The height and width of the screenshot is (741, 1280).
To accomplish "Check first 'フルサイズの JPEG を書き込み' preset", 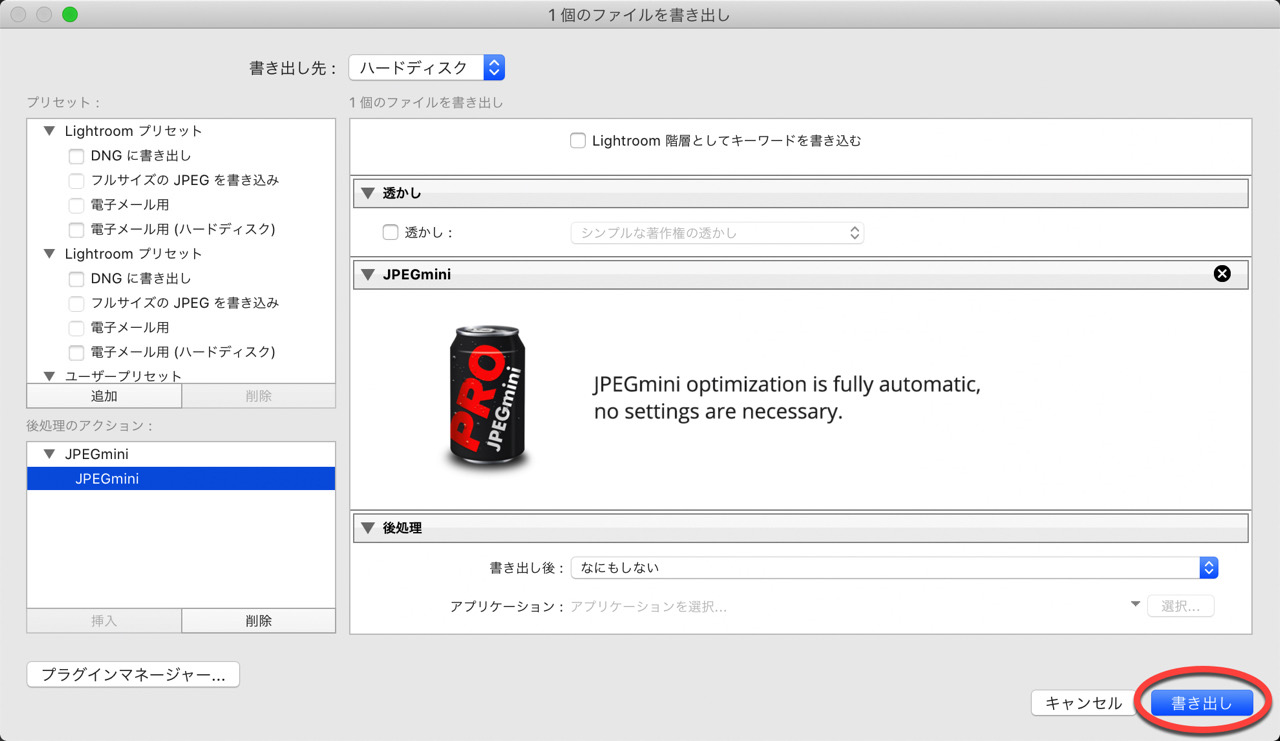I will pos(76,181).
